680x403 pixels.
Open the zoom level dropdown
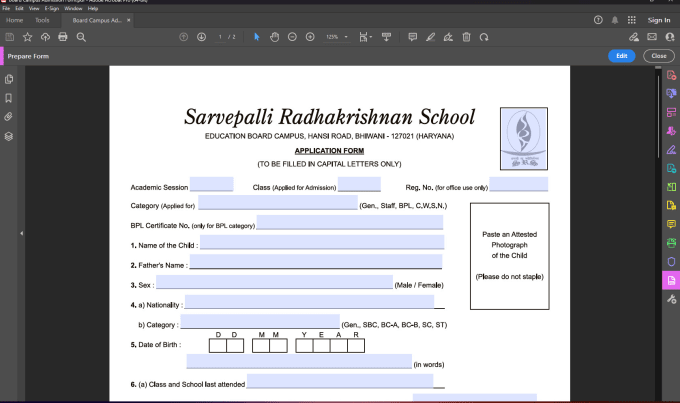click(x=346, y=37)
